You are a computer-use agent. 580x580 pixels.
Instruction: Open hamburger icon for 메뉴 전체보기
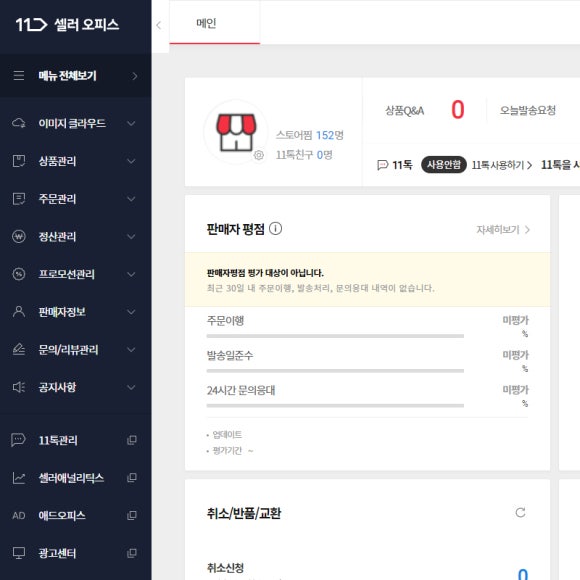[x=19, y=75]
